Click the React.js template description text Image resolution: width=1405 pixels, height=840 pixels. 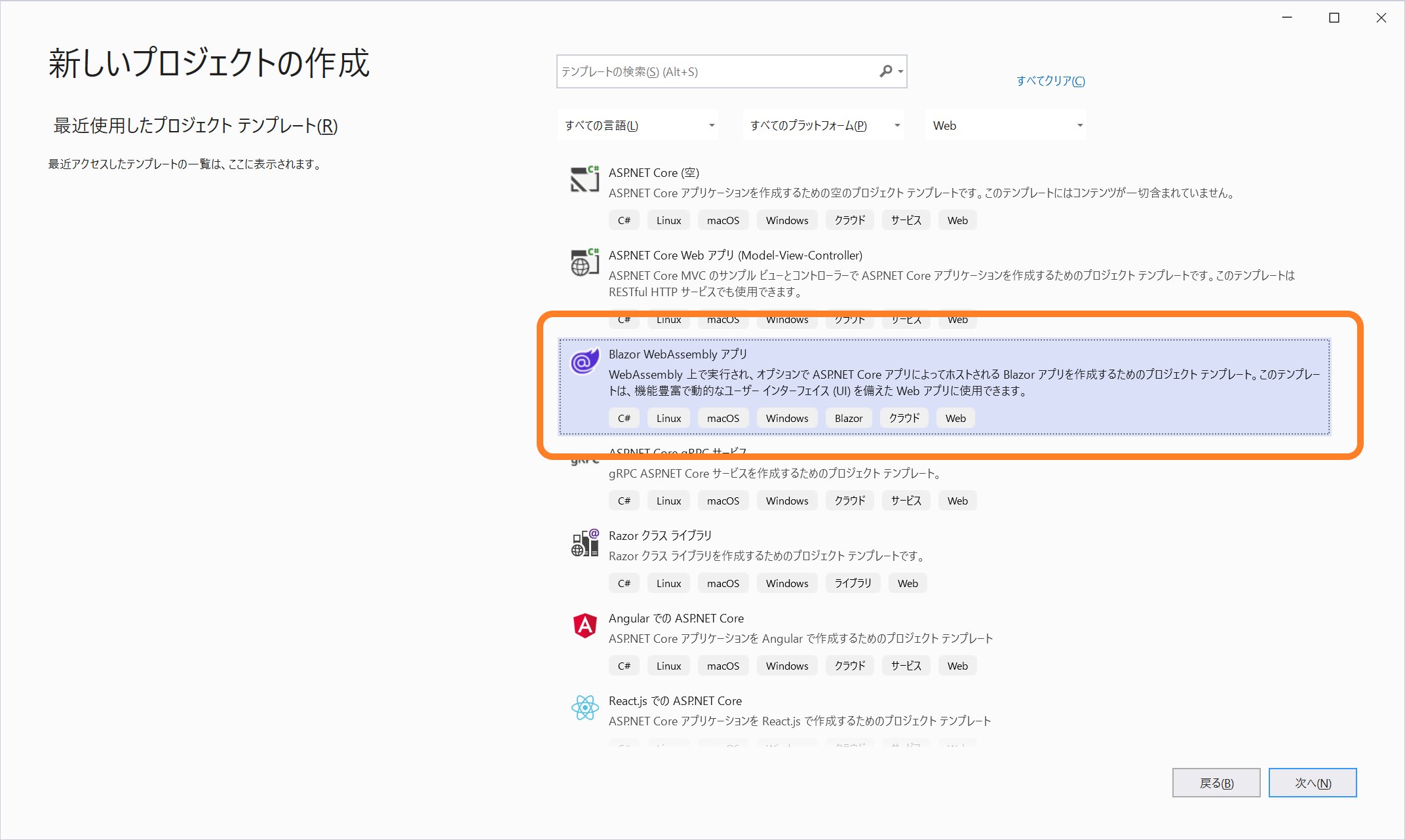pyautogui.click(x=799, y=721)
